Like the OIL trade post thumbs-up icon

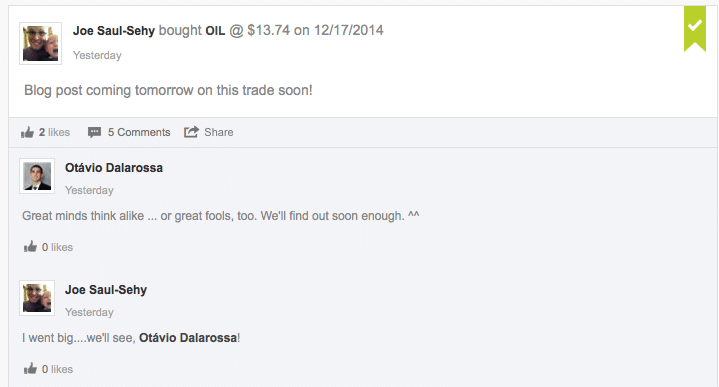pyautogui.click(x=28, y=133)
